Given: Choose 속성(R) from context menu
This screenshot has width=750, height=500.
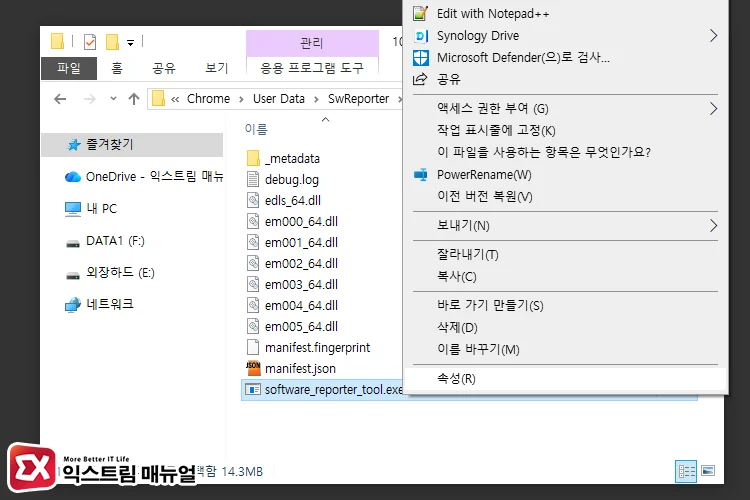Looking at the screenshot, I should point(565,379).
